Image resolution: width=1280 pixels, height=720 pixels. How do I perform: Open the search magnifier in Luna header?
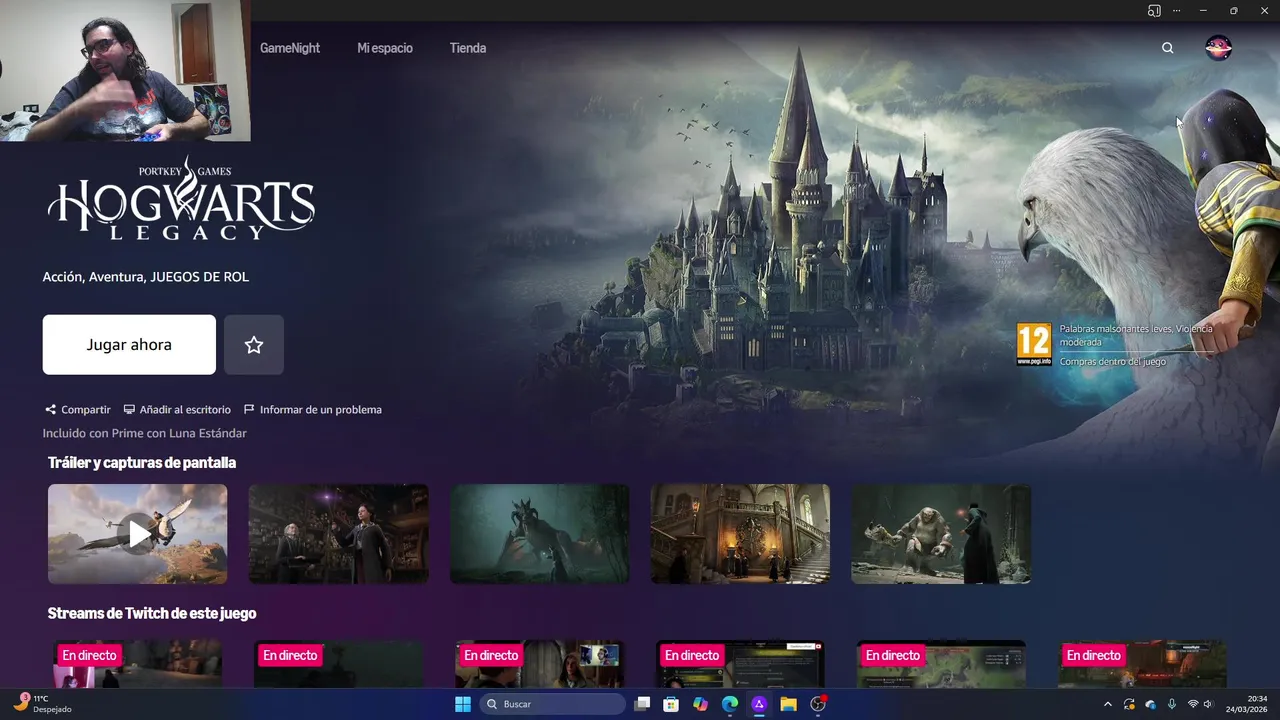click(x=1167, y=48)
